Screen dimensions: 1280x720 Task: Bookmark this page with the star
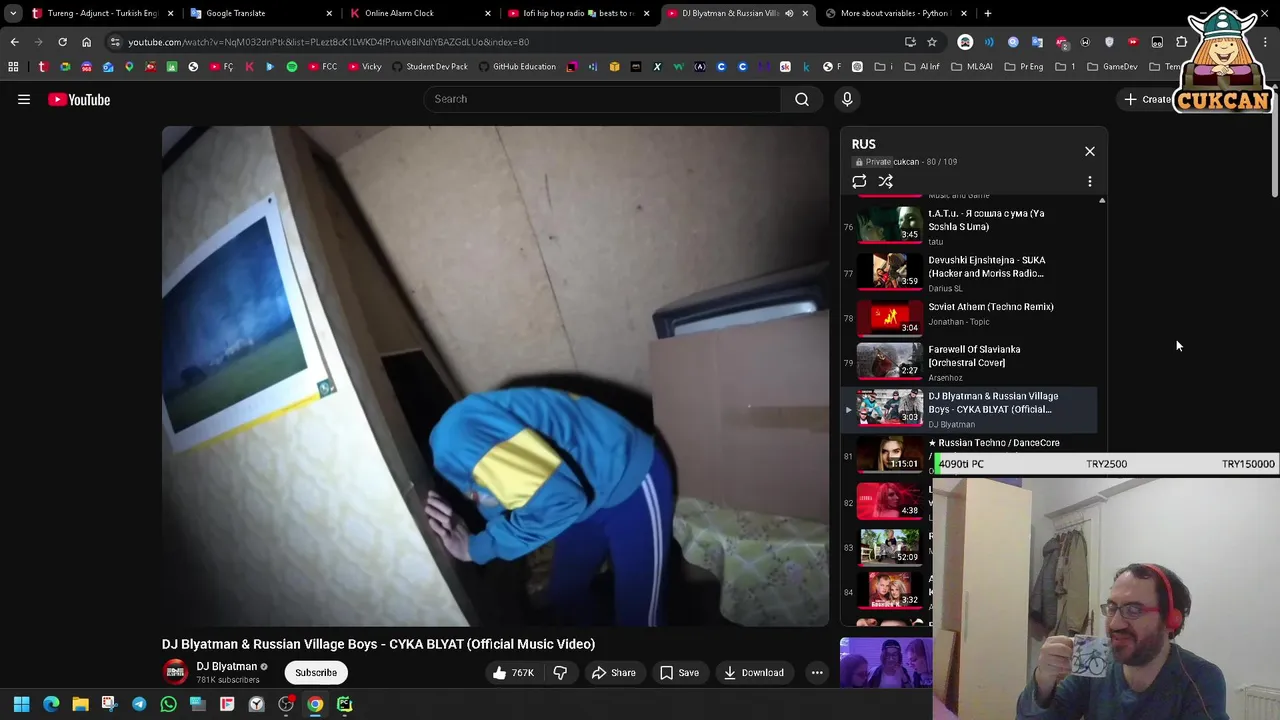(x=932, y=42)
